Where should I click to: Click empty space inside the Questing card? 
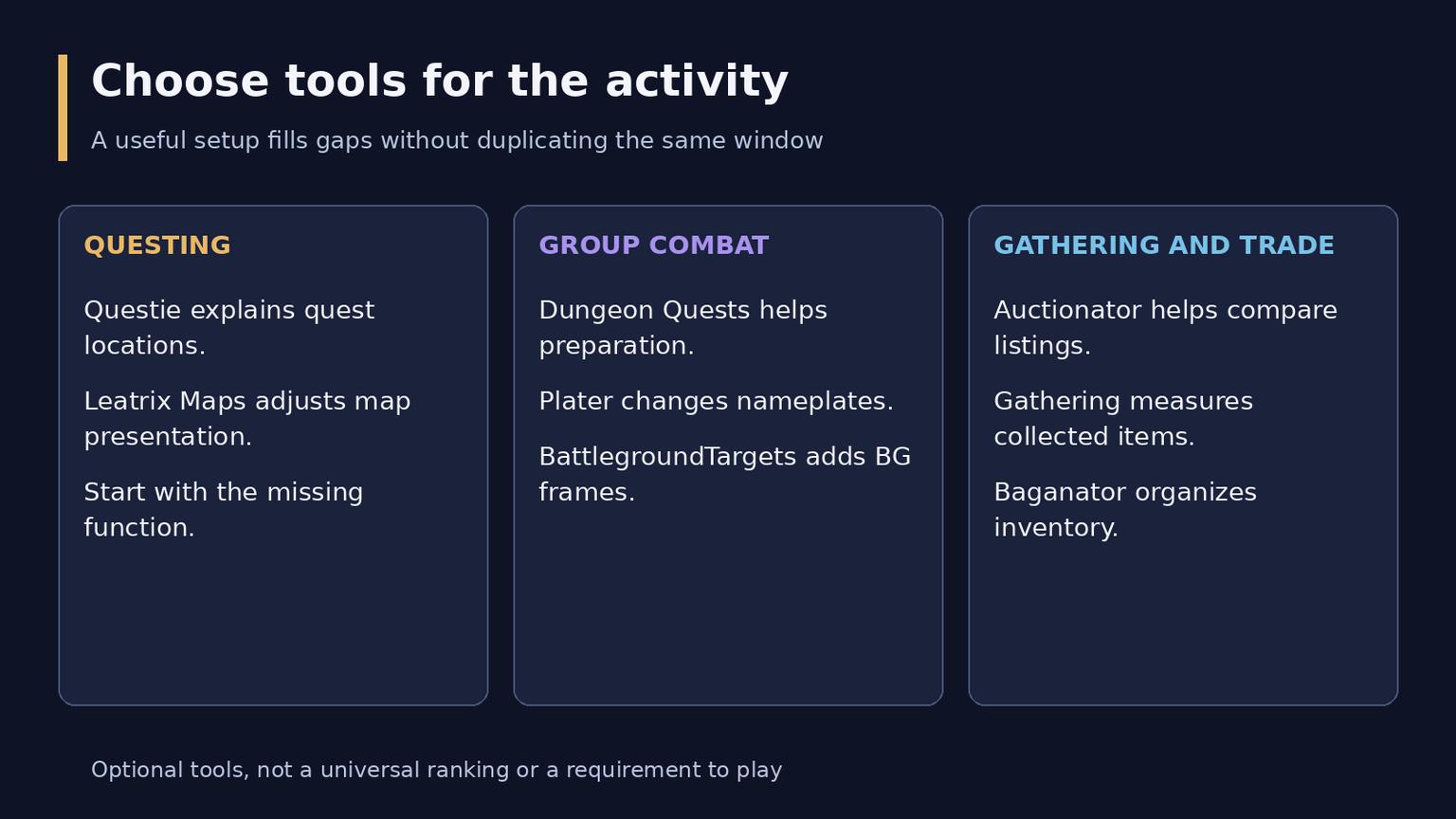click(x=273, y=626)
